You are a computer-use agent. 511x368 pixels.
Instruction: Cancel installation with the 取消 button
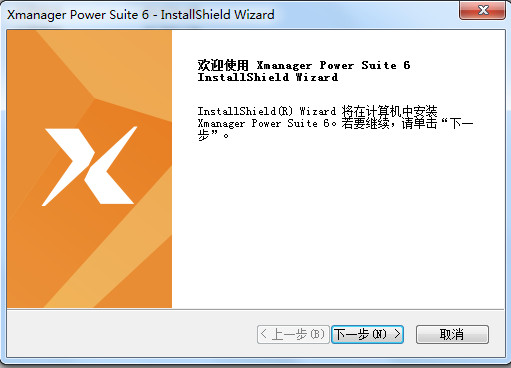452,334
